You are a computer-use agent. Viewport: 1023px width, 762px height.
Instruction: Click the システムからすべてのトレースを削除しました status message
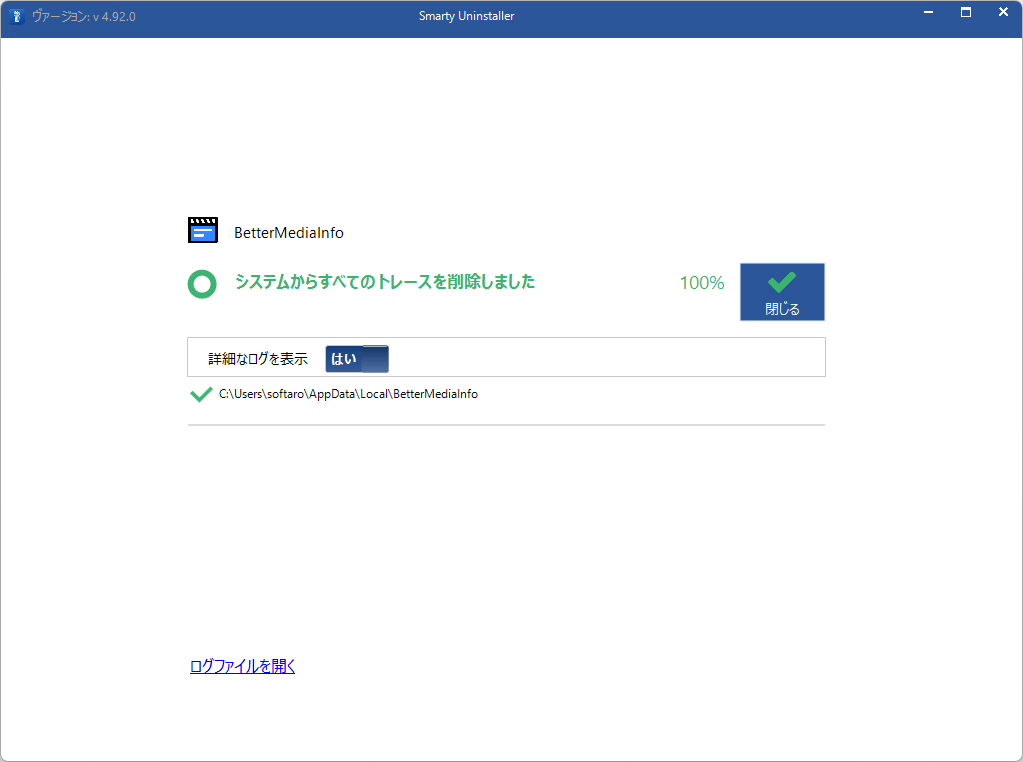click(x=385, y=282)
